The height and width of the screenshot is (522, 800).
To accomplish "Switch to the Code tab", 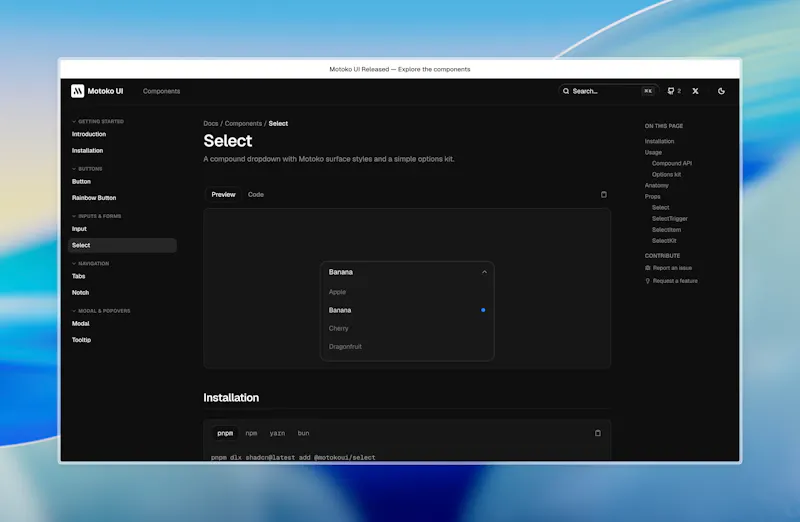I will click(x=256, y=194).
